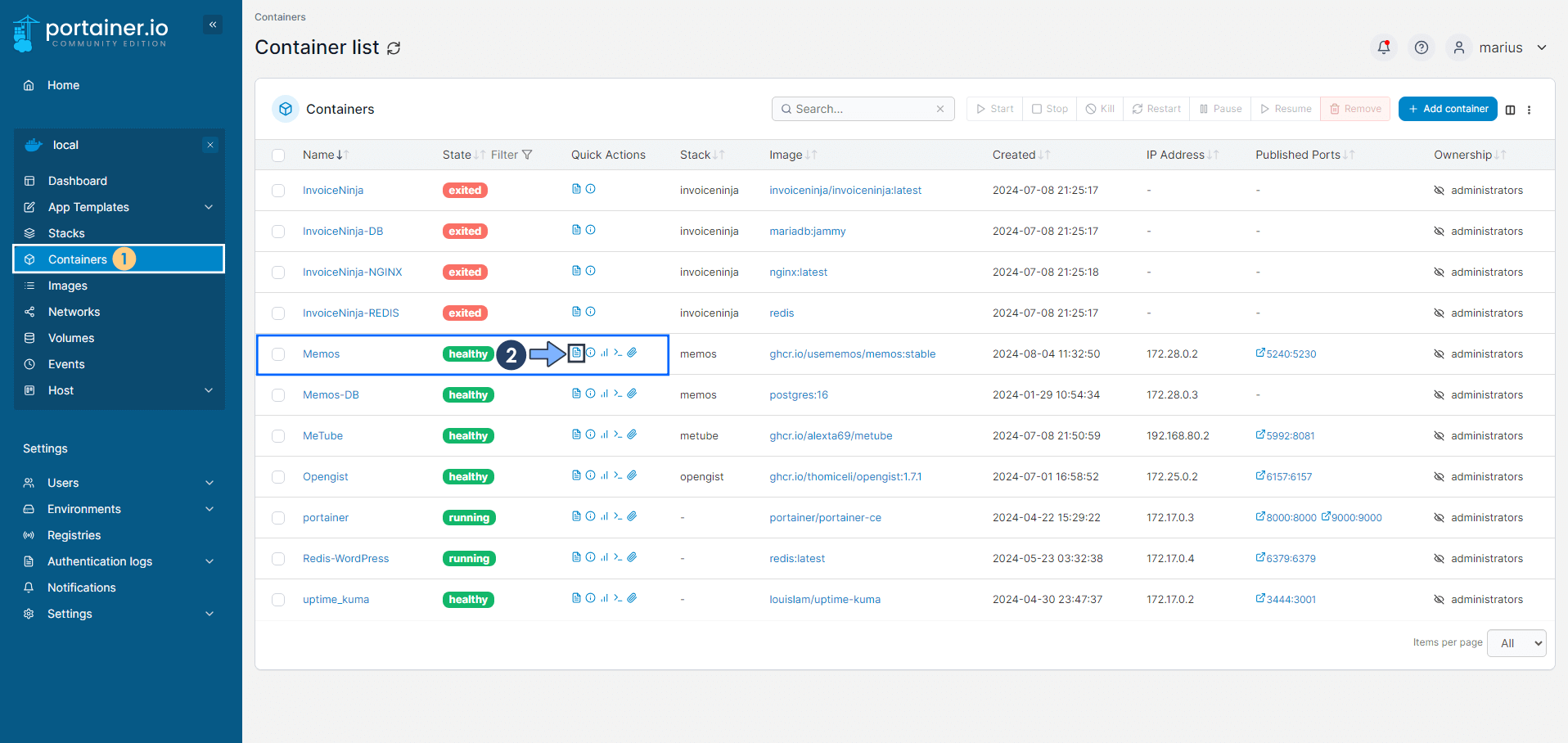This screenshot has height=743, width=1568.
Task: Click portainer.io logo
Action: click(90, 33)
